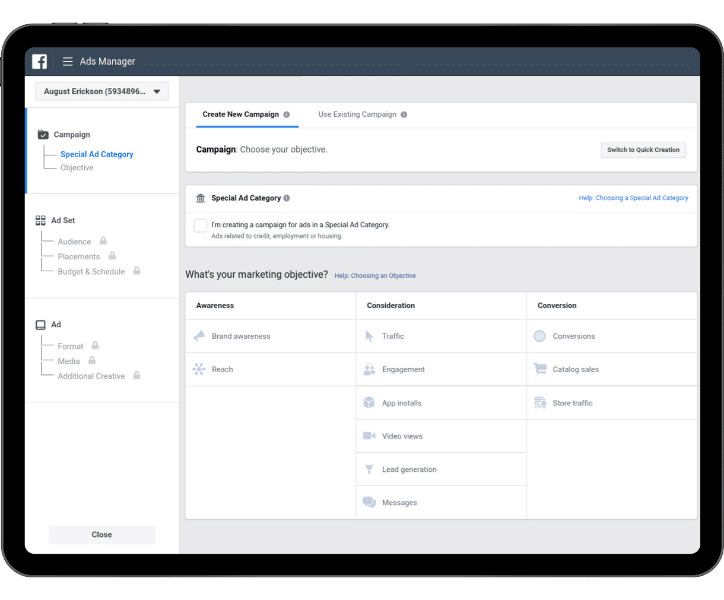The height and width of the screenshot is (600, 724).
Task: Choose the Conversions objective
Action: 612,336
